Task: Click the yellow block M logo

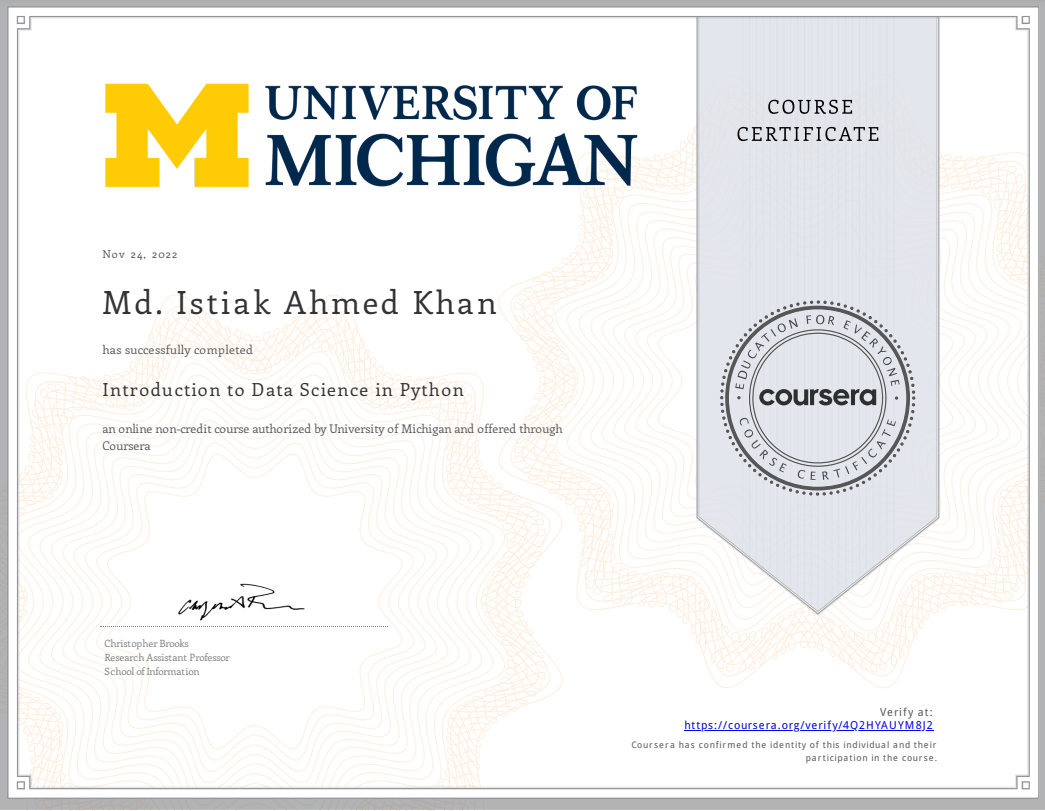Action: point(177,135)
